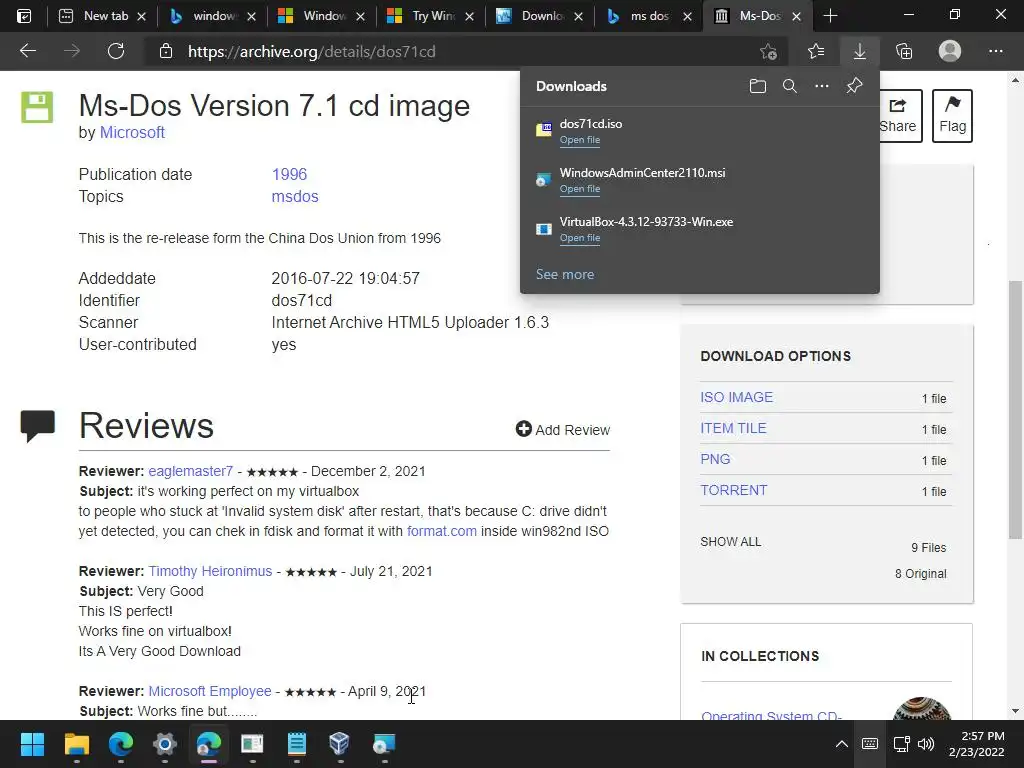This screenshot has width=1024, height=768.
Task: Go back to previous page
Action: coord(27,51)
